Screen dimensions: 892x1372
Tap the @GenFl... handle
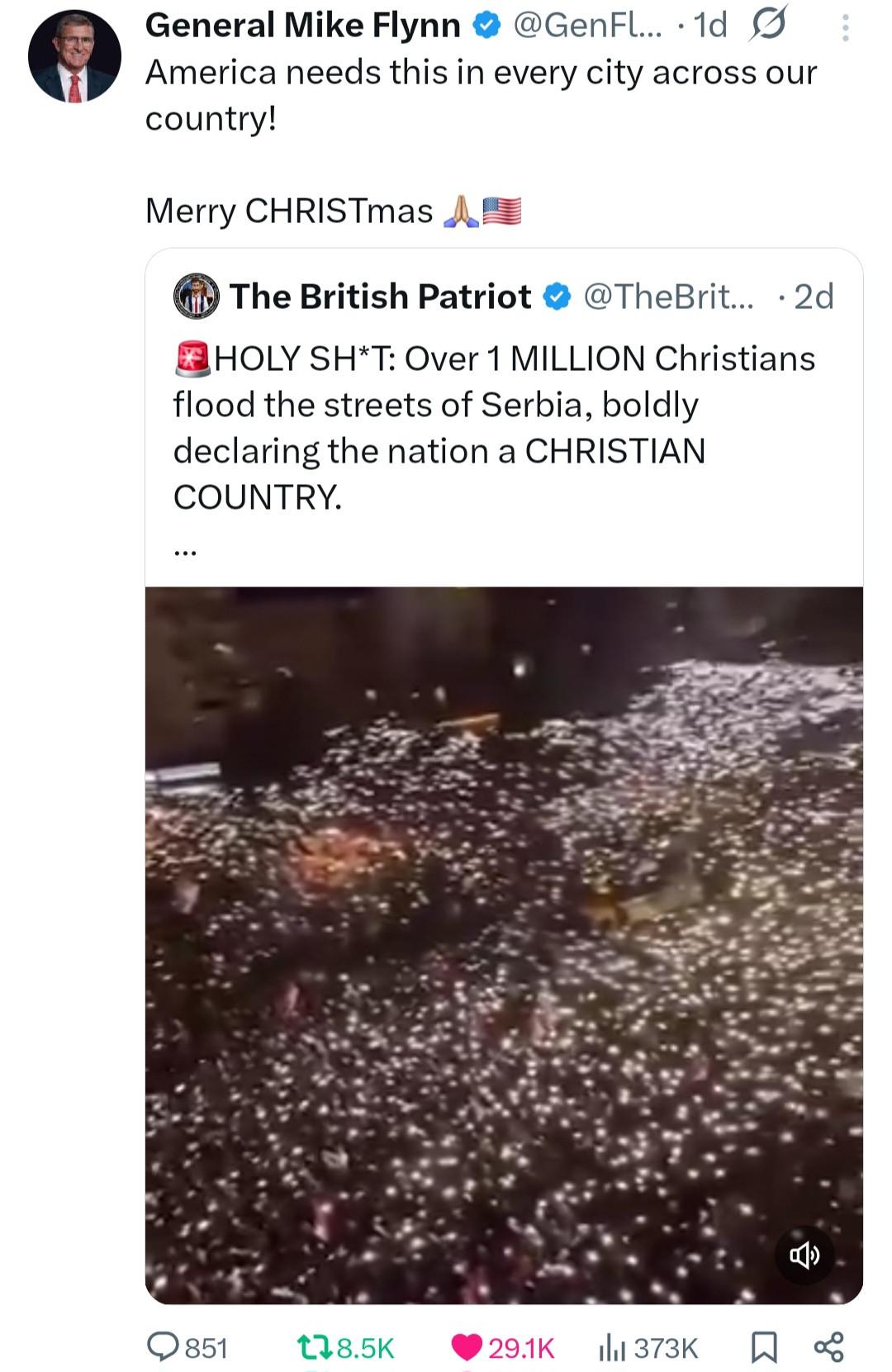(587, 26)
